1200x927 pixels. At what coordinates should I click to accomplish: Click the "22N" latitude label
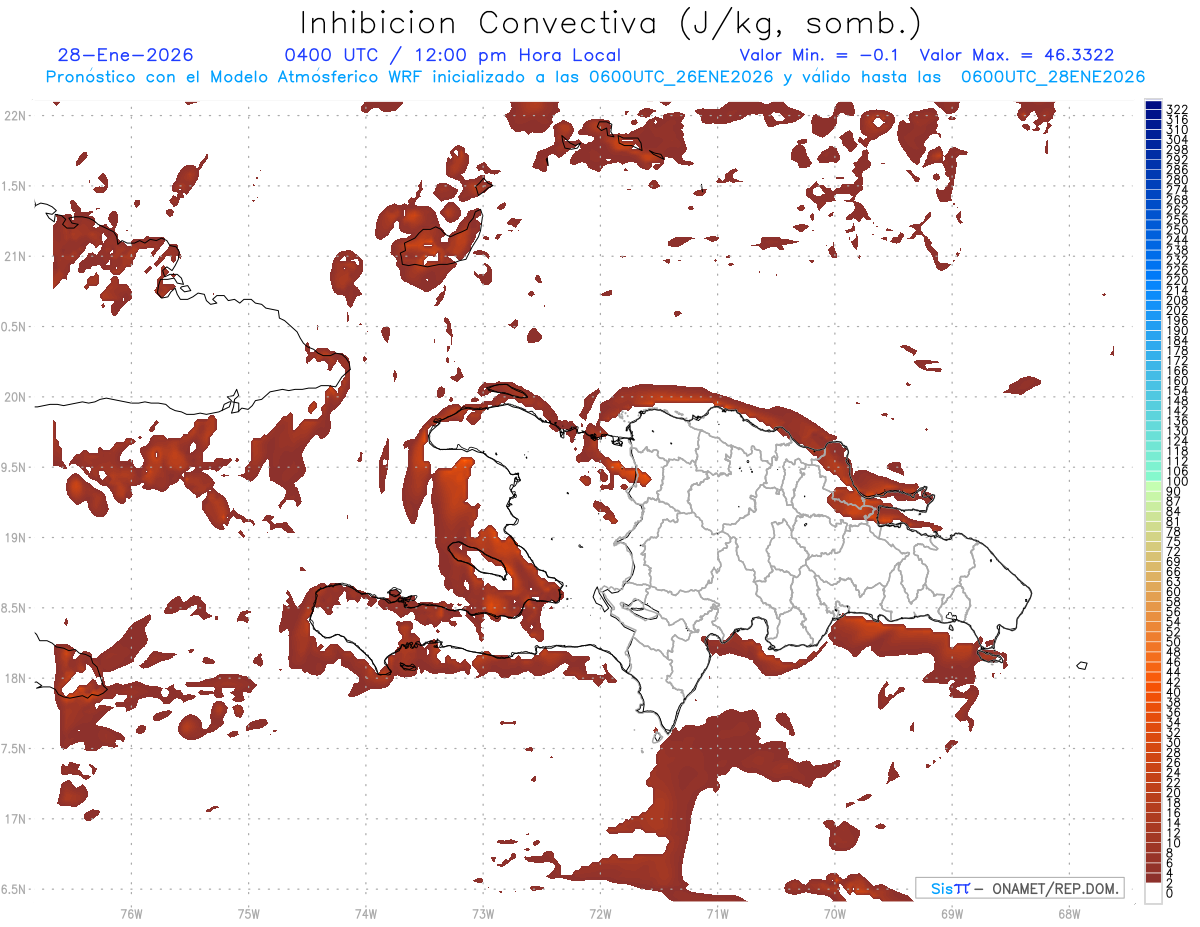click(15, 116)
